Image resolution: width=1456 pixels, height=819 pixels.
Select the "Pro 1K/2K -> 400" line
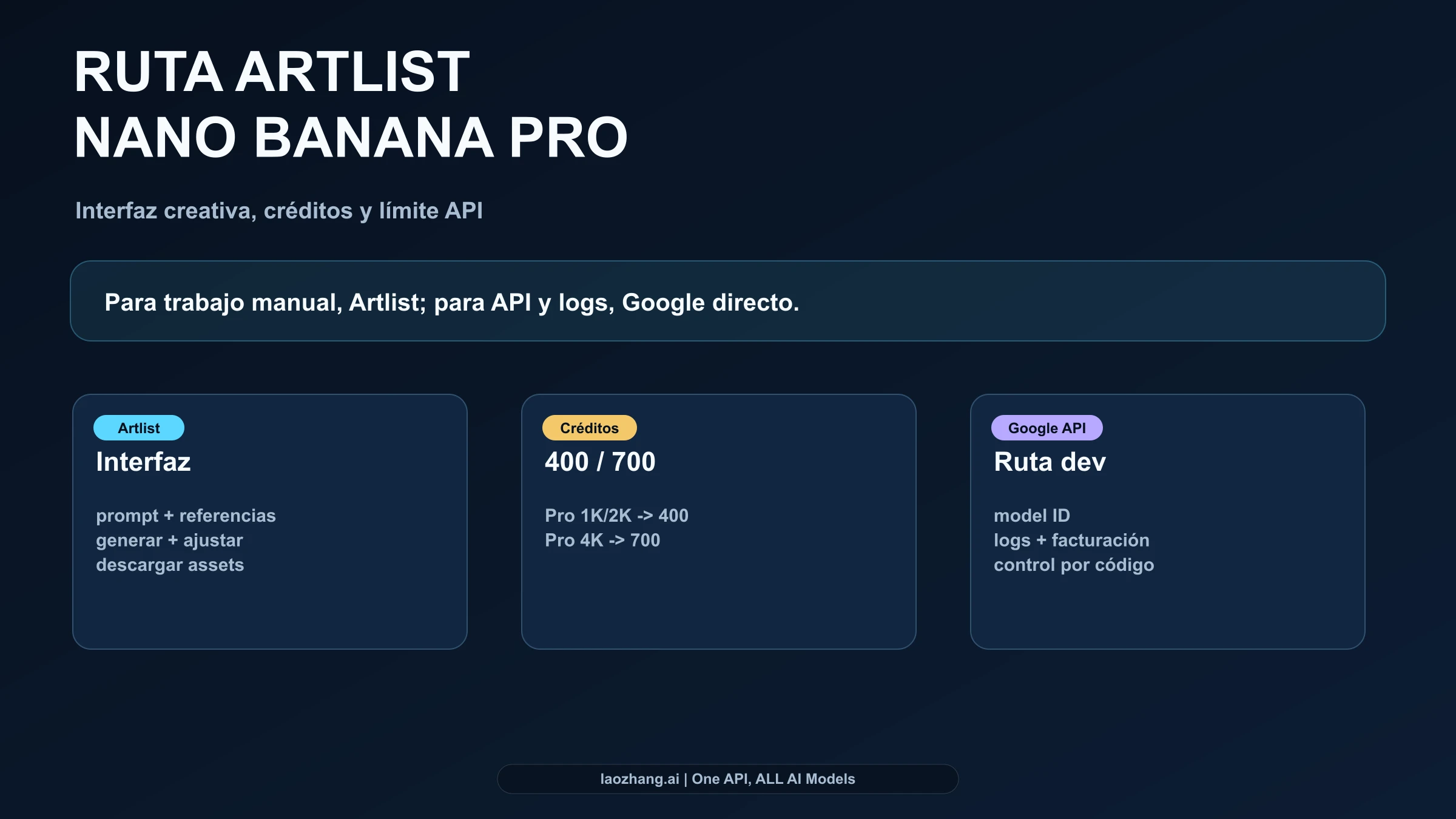[616, 516]
